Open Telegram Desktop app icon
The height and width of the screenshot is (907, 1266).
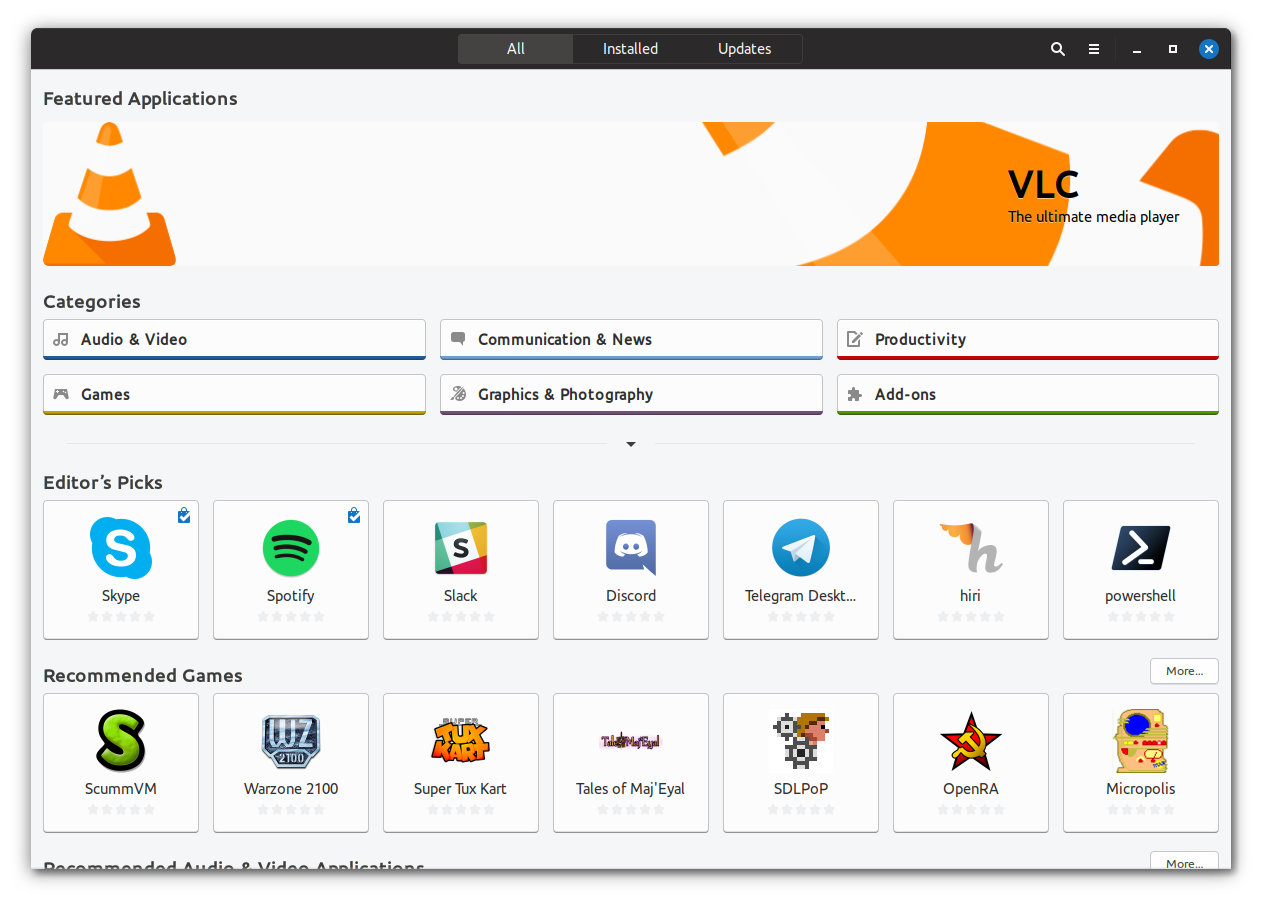(801, 548)
